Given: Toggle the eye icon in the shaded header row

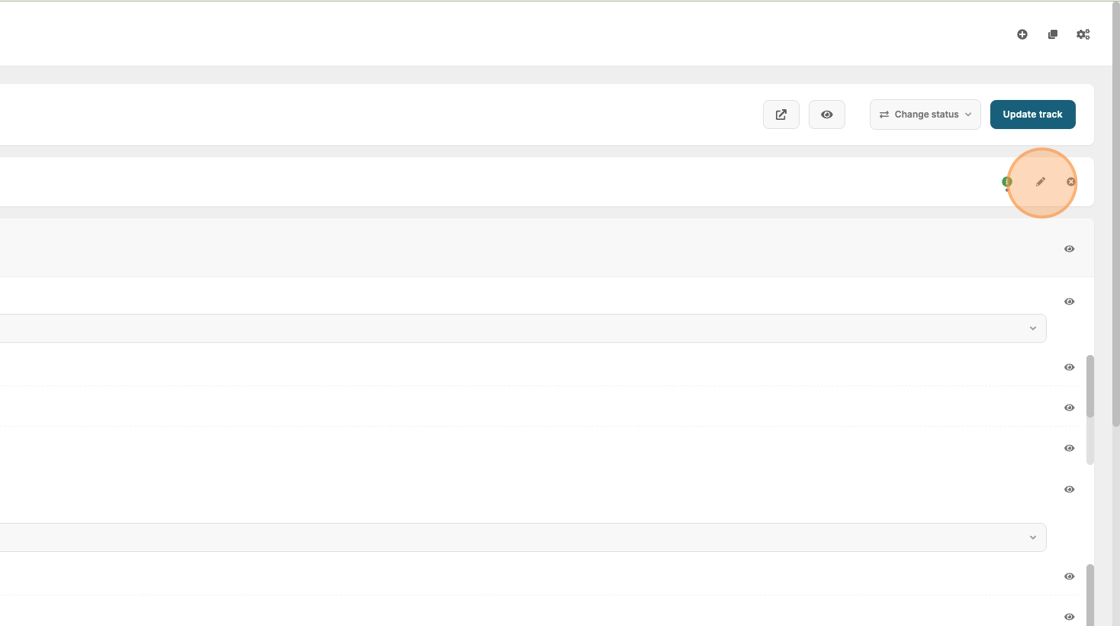Looking at the screenshot, I should click(1069, 249).
